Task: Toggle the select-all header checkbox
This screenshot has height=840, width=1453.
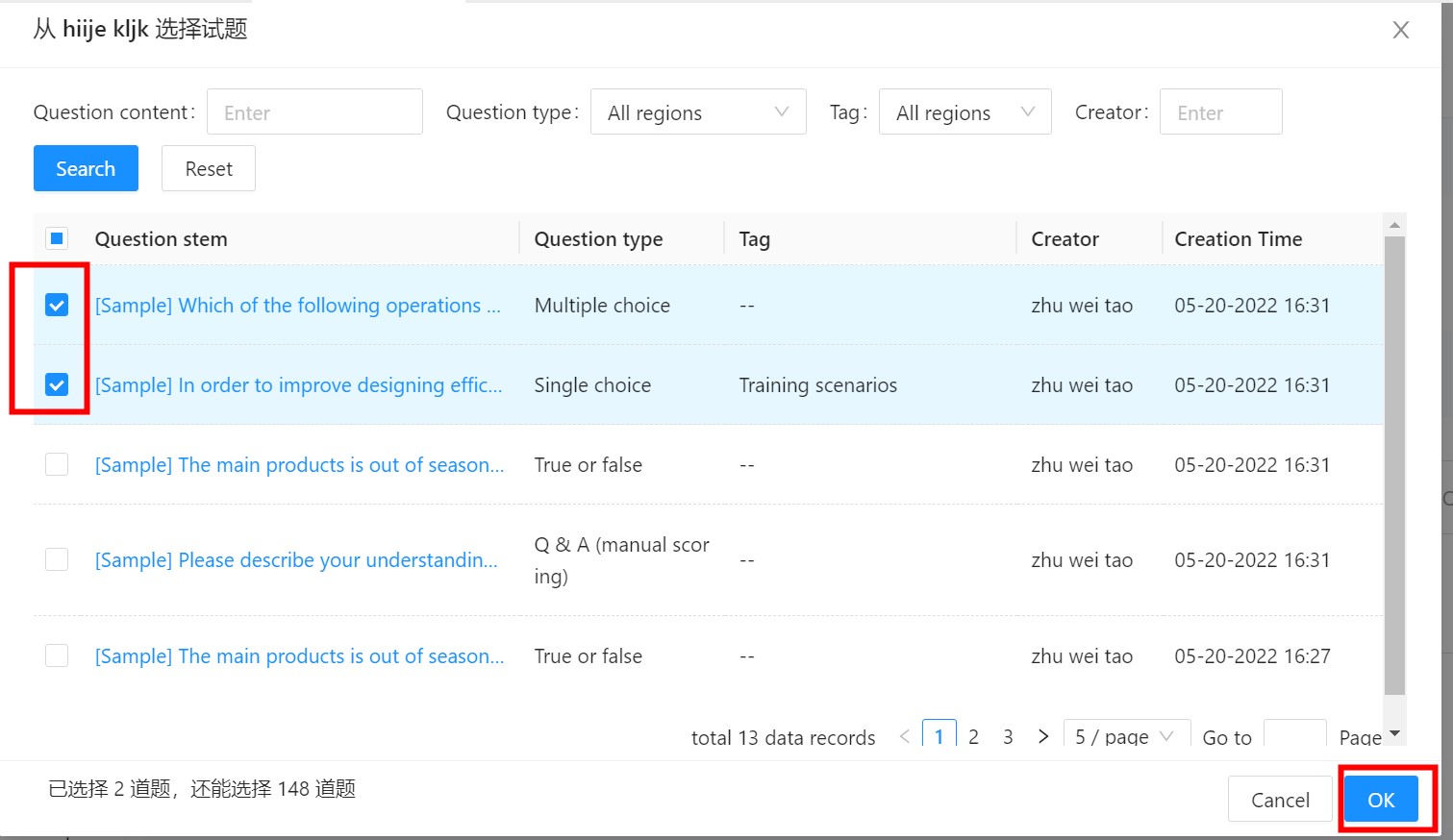Action: tap(57, 238)
